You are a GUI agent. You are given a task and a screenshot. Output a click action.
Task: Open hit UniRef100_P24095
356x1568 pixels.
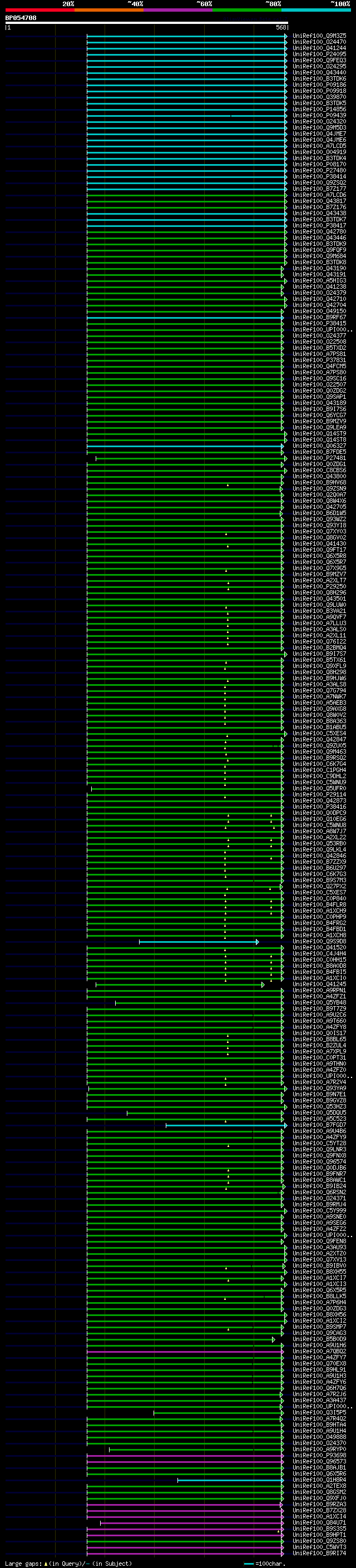[x=319, y=54]
